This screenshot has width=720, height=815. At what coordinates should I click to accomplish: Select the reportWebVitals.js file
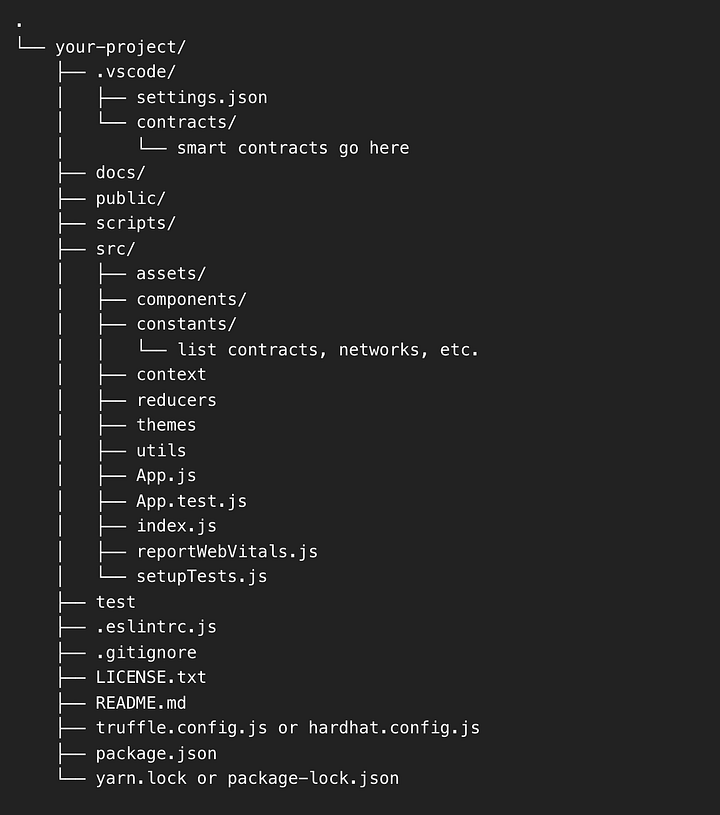pyautogui.click(x=227, y=551)
